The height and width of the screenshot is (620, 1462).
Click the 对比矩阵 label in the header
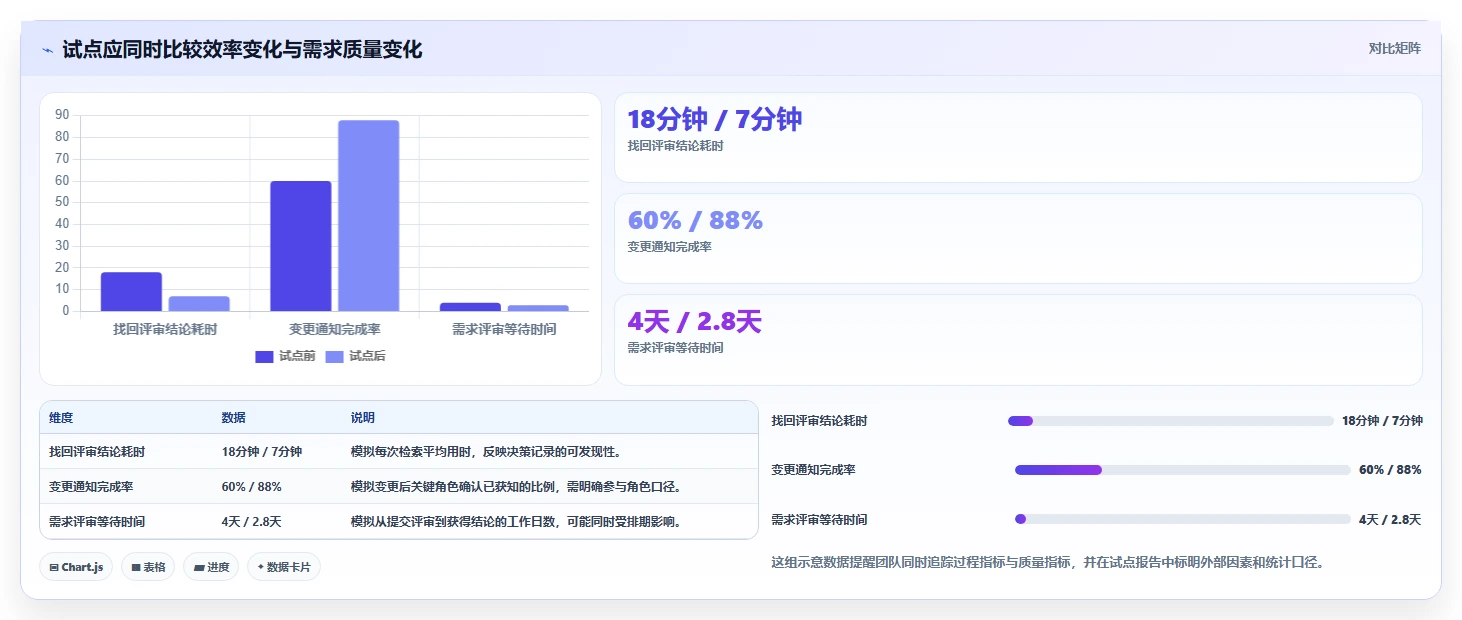1394,48
